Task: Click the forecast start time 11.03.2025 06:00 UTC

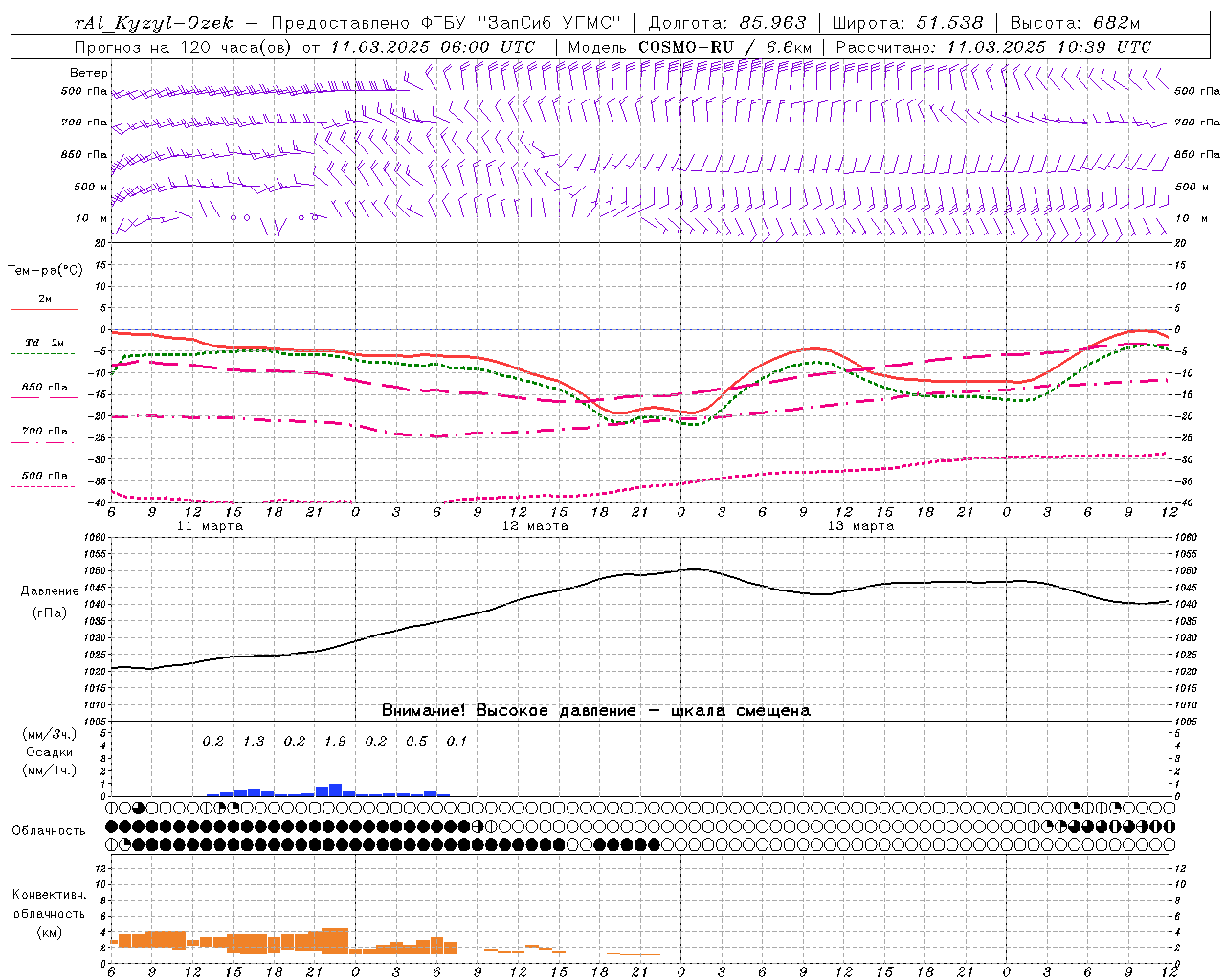Action: click(x=433, y=47)
